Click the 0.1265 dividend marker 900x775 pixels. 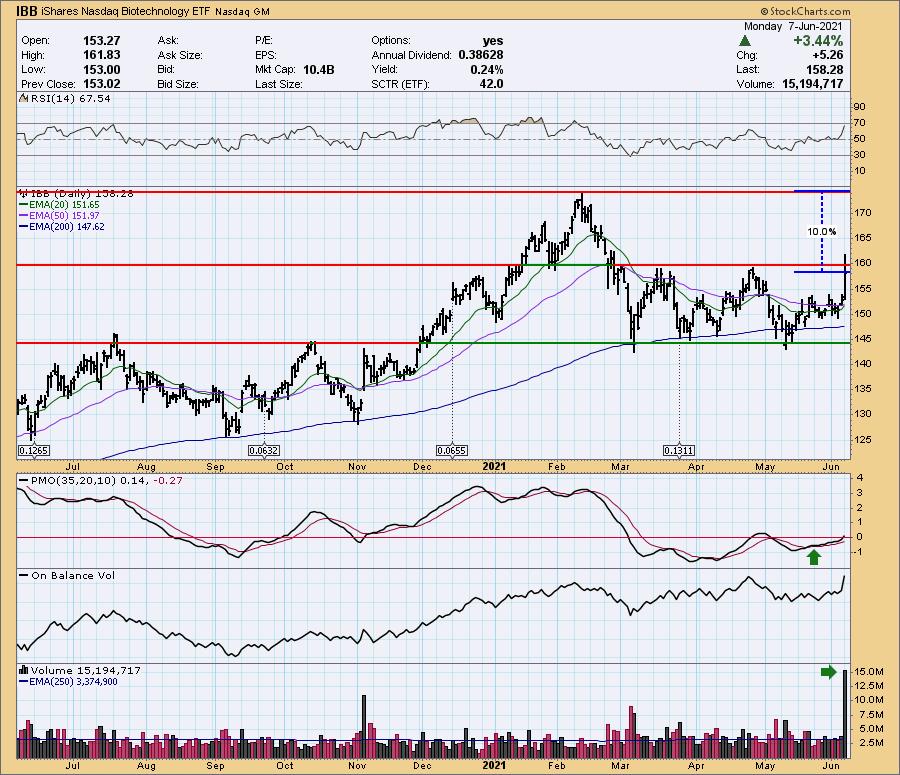tap(33, 451)
